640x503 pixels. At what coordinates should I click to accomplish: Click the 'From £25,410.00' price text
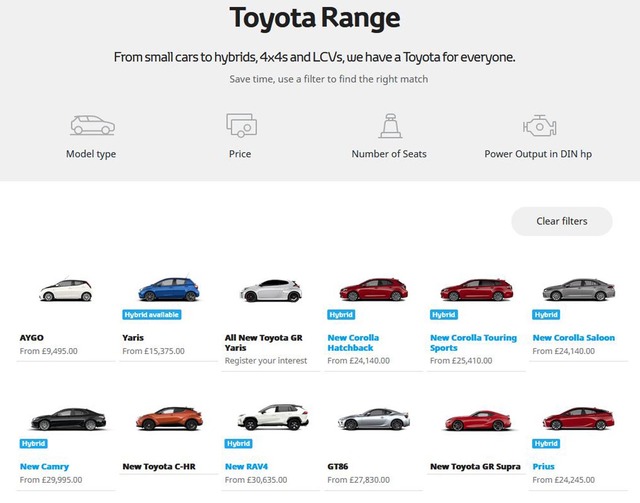(x=461, y=361)
